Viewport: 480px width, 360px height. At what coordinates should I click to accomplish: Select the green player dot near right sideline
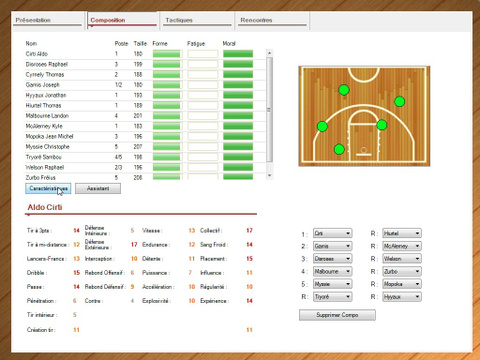399,101
